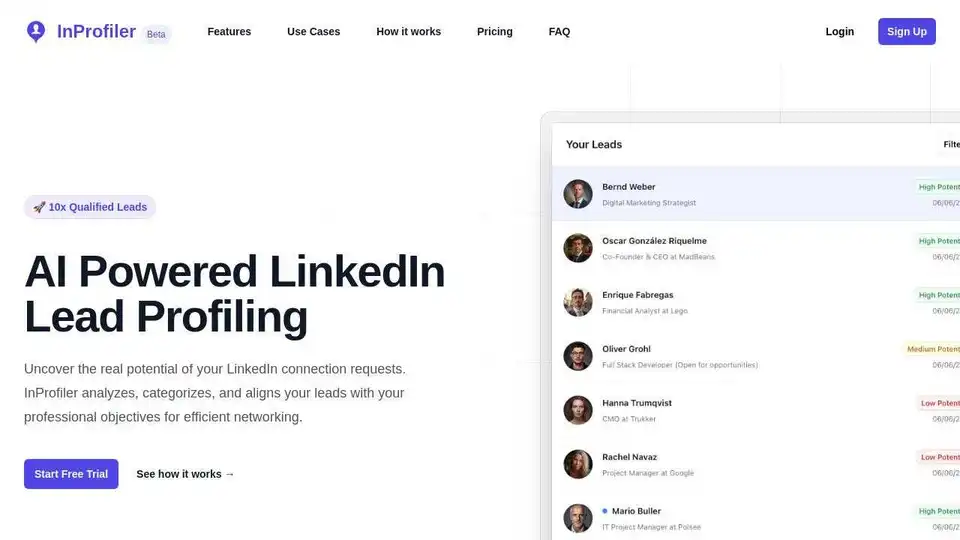Screen dimensions: 960x540
Task: Click Hanna Trumqvist's profile picture
Action: pyautogui.click(x=577, y=410)
